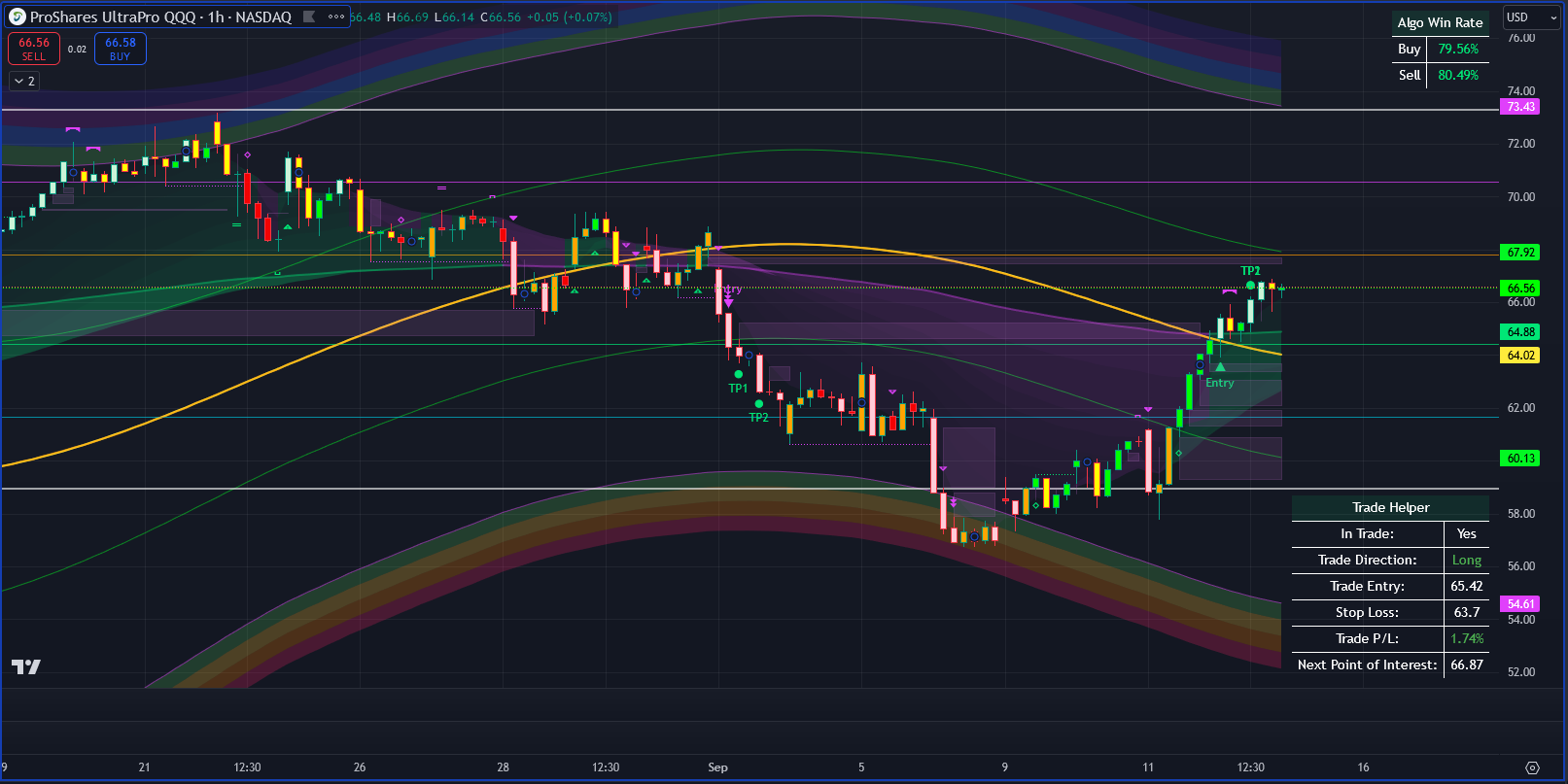Screen dimensions: 1568x784
Task: Click the green TP1 marker dot
Action: tap(739, 374)
